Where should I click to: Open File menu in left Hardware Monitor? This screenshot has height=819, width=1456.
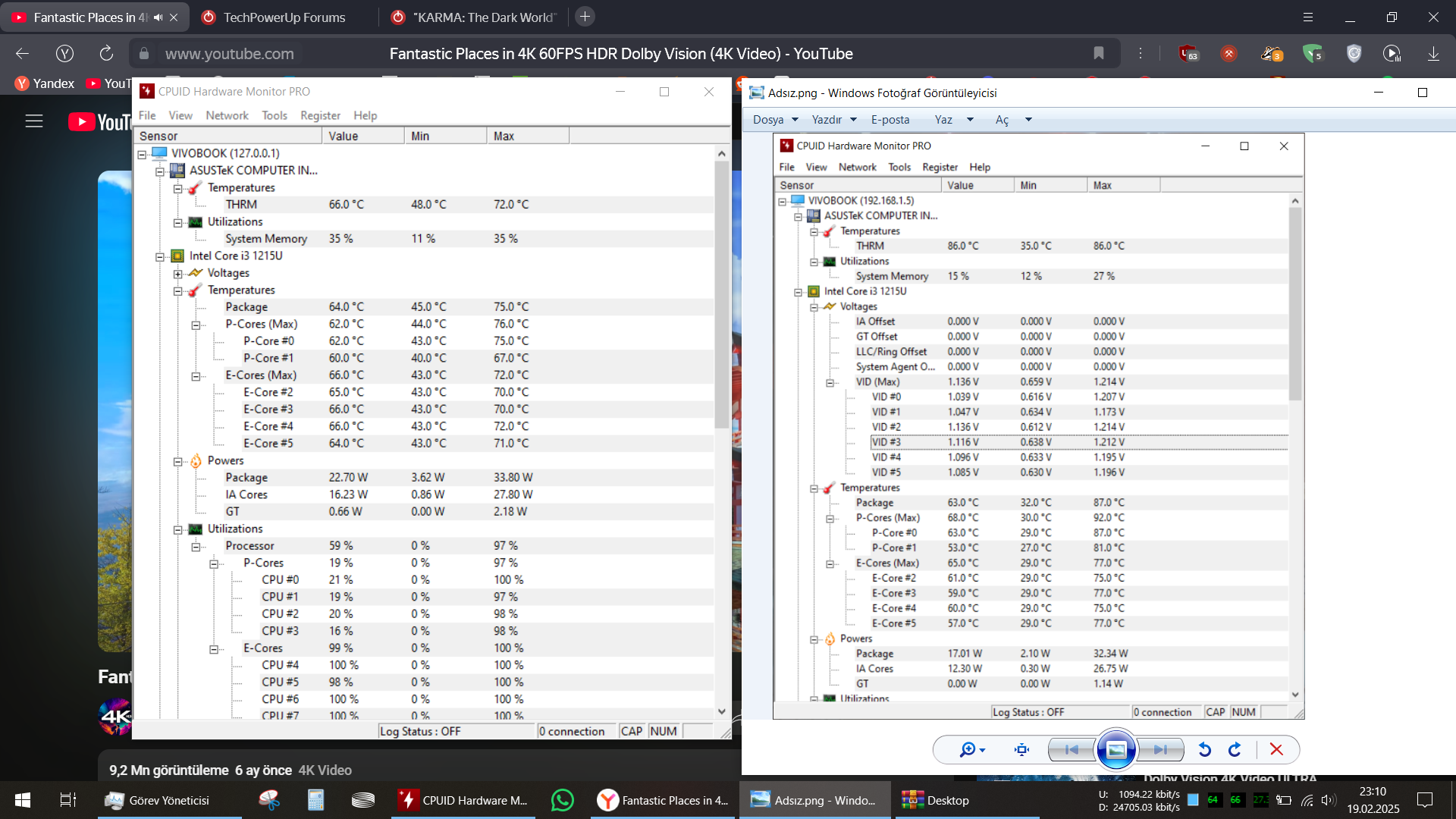pos(147,115)
